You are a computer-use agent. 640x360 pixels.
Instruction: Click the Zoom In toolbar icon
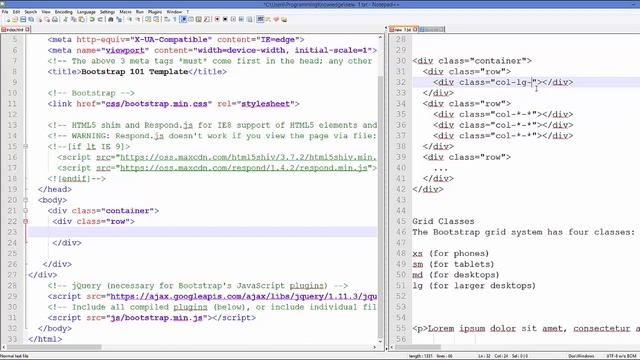click(129, 19)
